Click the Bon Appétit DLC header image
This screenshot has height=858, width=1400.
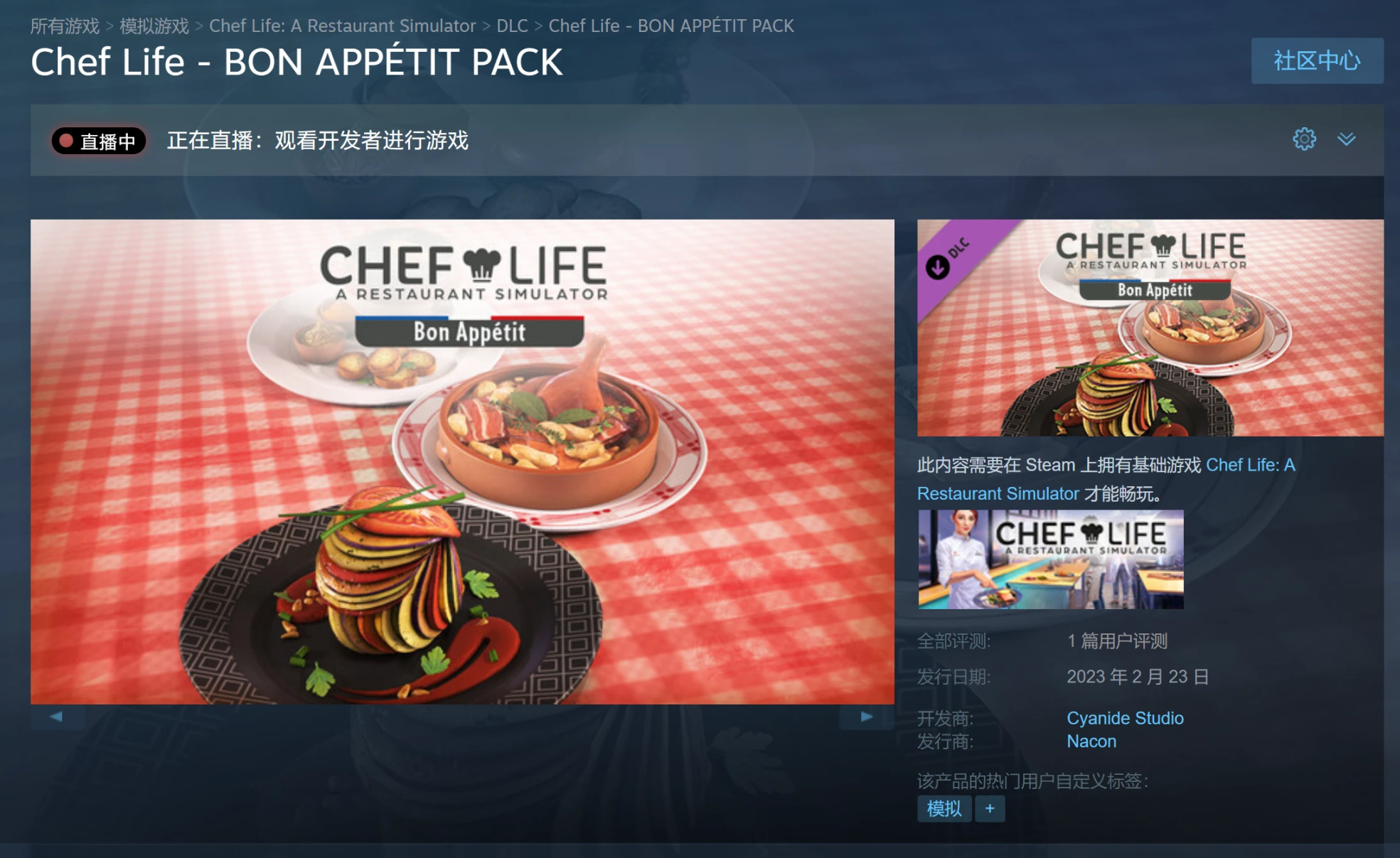tap(1150, 328)
